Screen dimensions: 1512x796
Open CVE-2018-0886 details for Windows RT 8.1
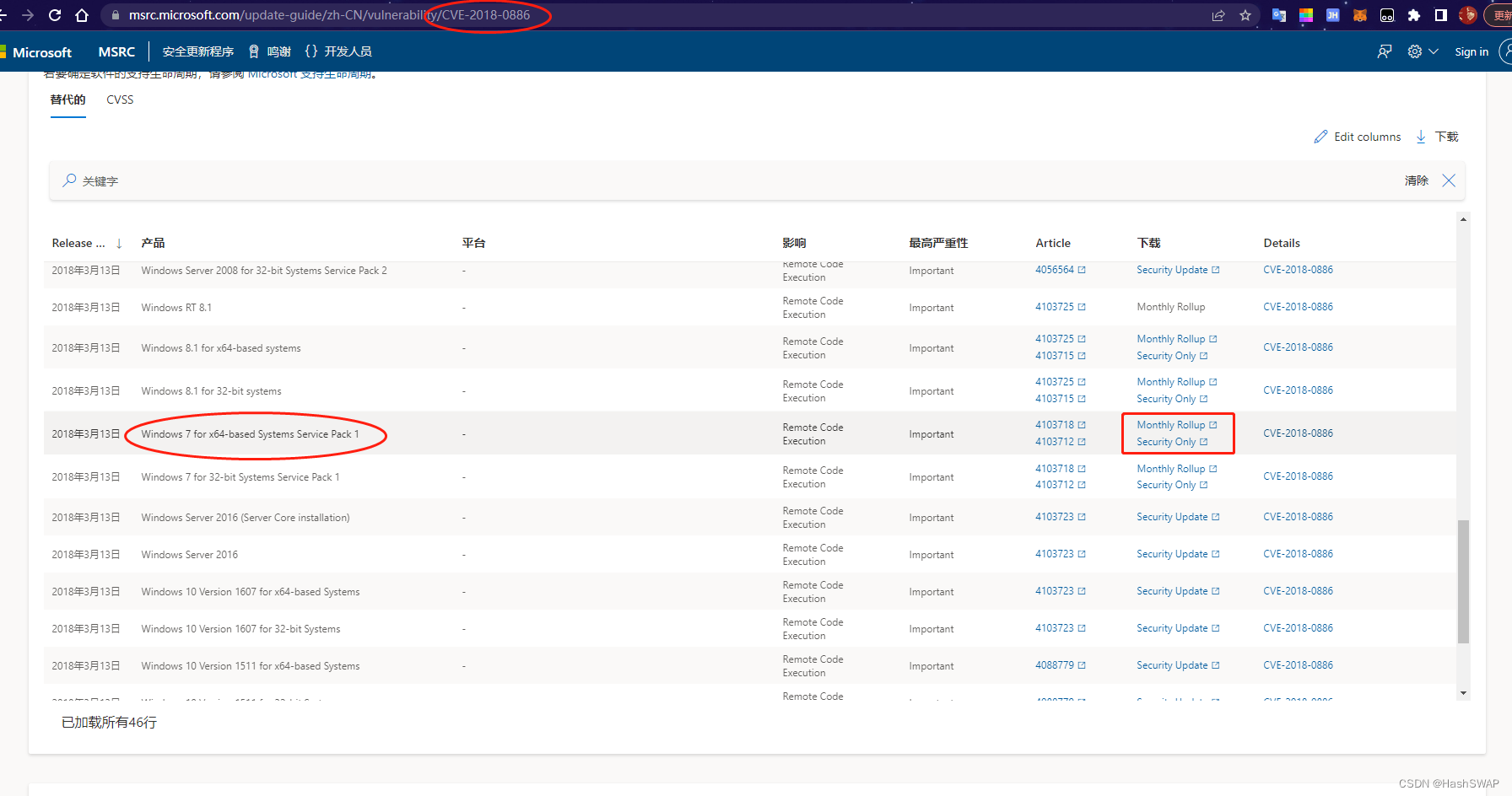(1298, 307)
